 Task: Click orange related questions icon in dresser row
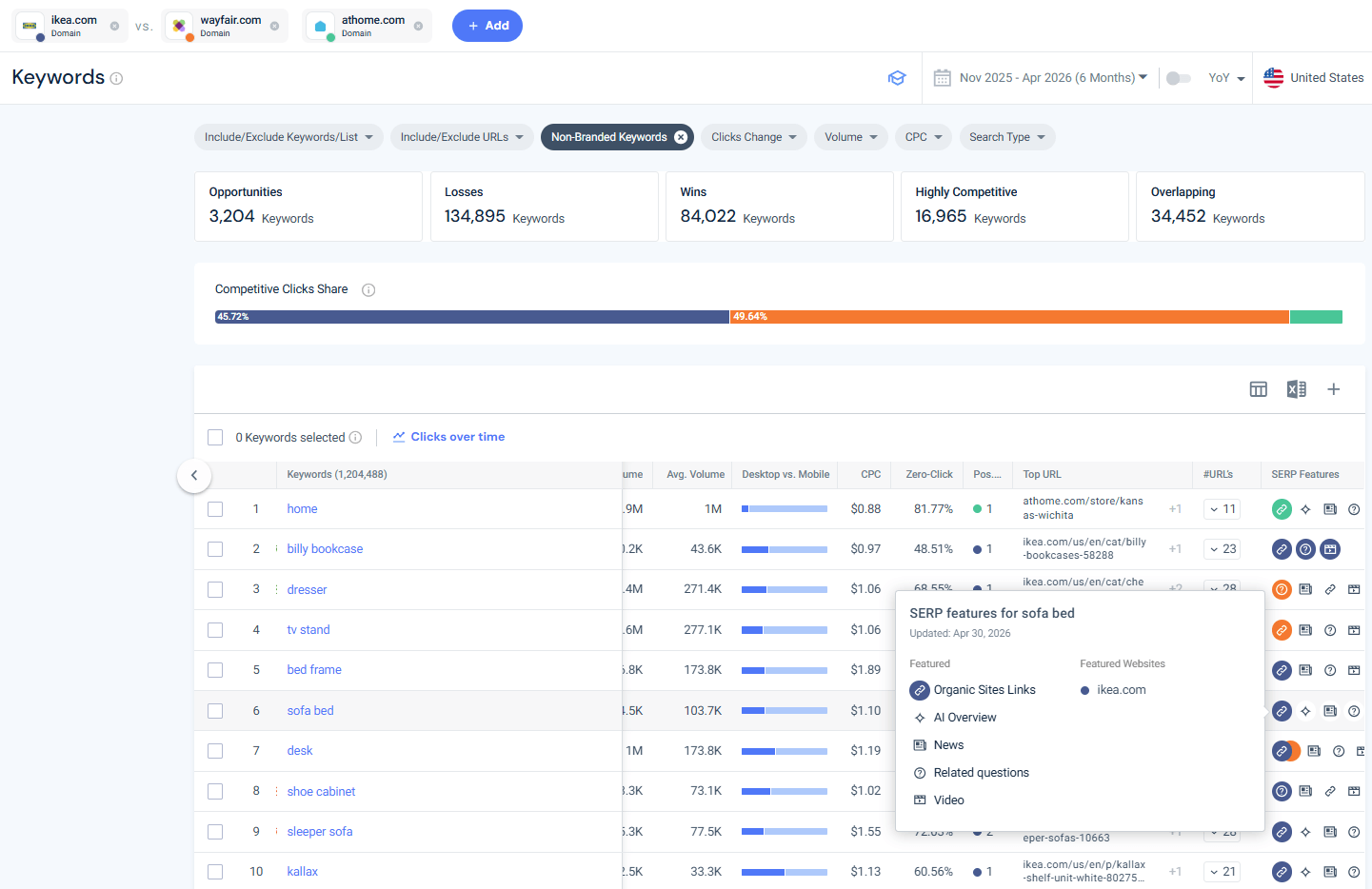1282,590
